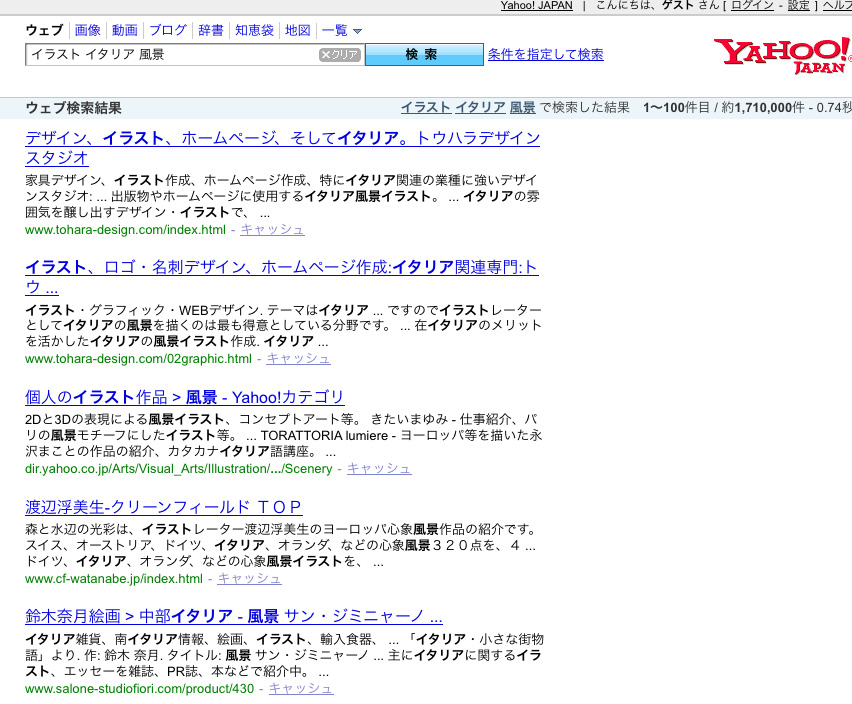Image resolution: width=852 pixels, height=704 pixels.
Task: Click URL text dir.yahoo.co.jp/Arts/Visual_Arts
Action: 179,468
